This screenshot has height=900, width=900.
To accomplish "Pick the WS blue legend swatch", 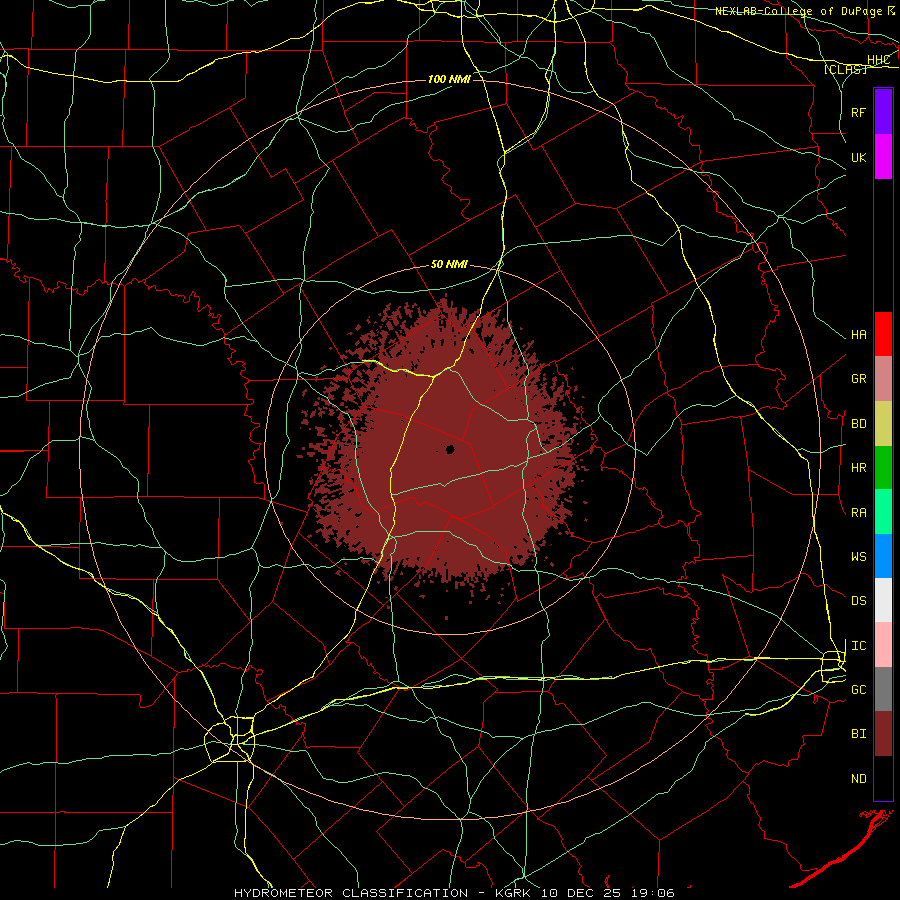I will coord(883,556).
